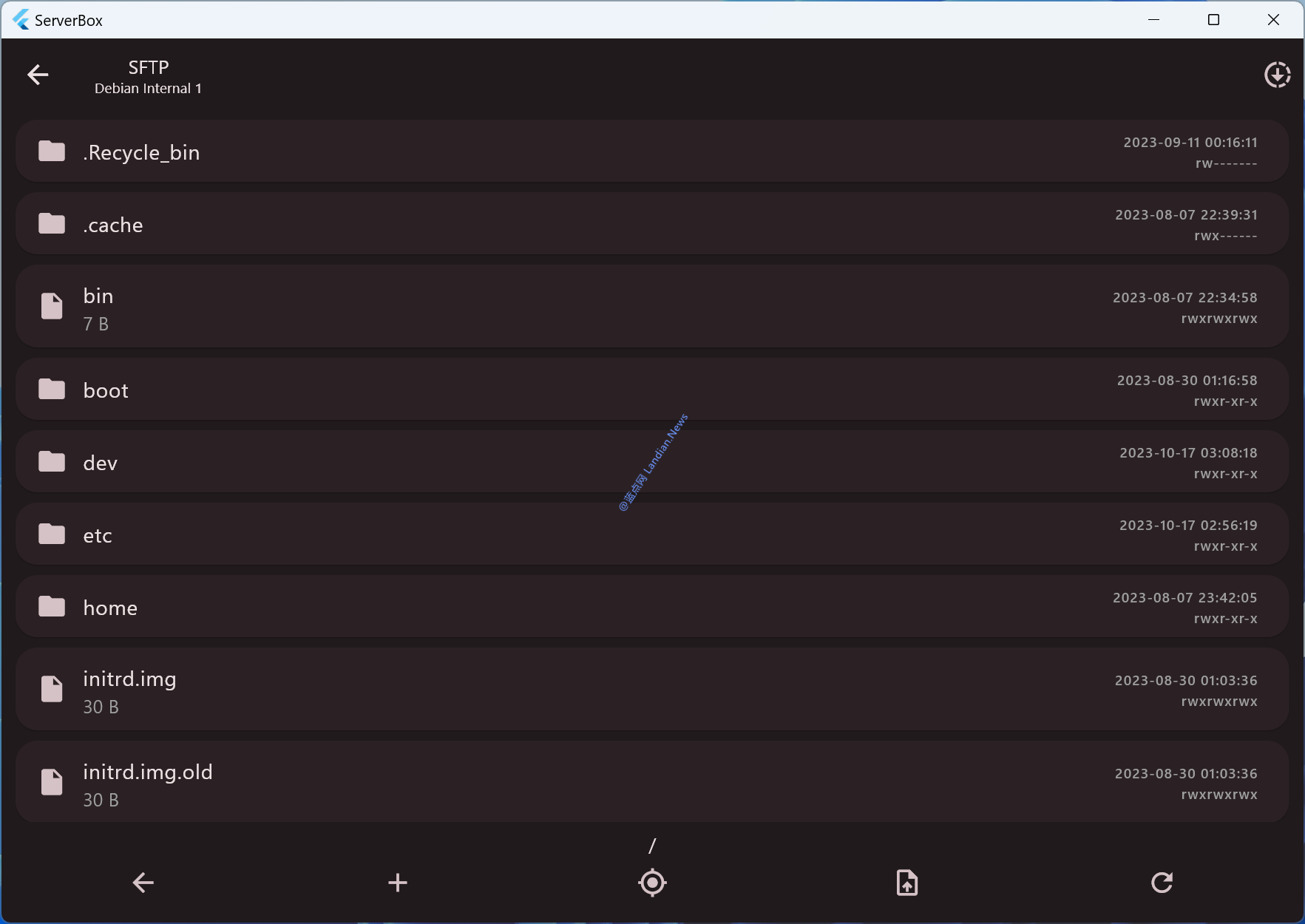Refresh the directory listing
This screenshot has height=924, width=1305.
(x=1162, y=882)
